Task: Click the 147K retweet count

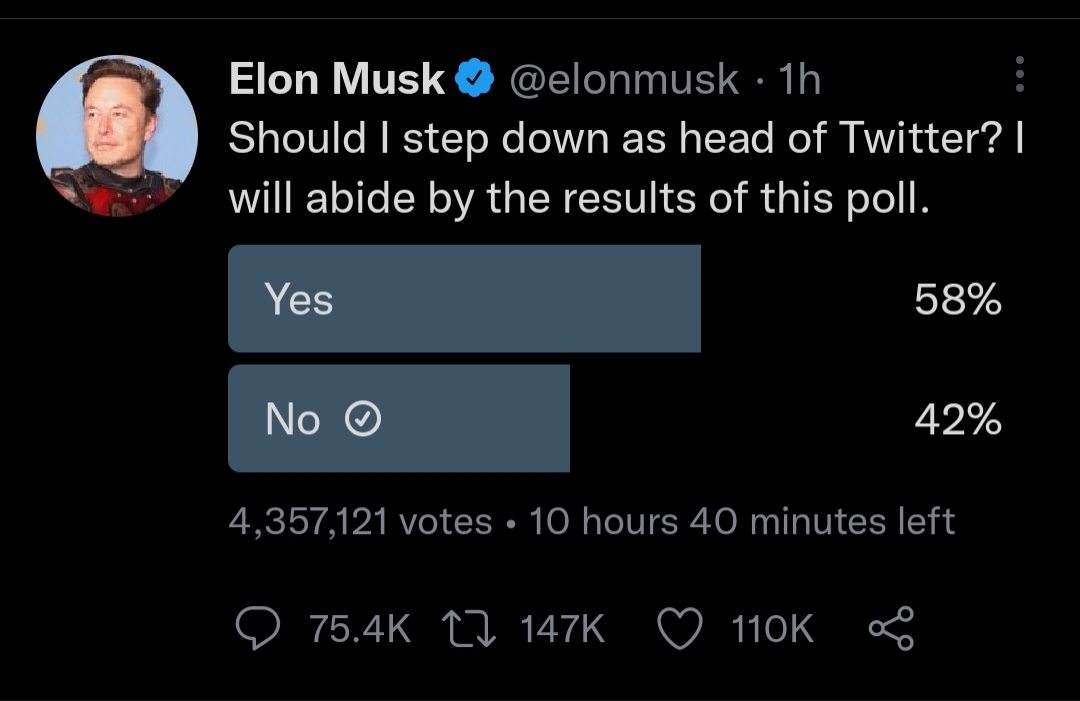Action: click(x=563, y=629)
